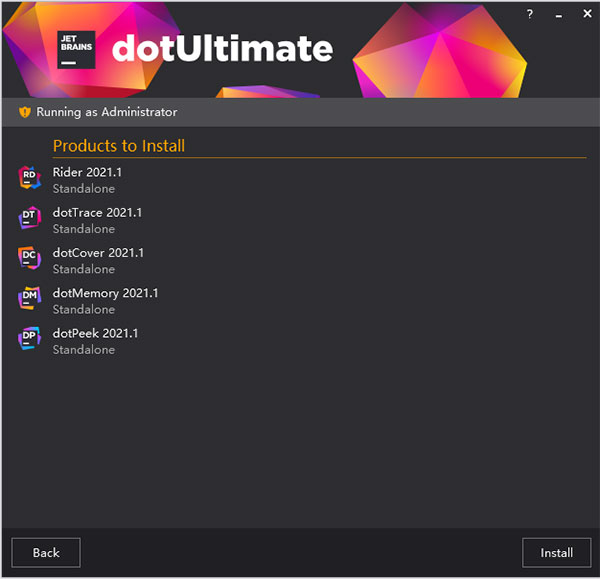Click the dotPeek DP product icon
The height and width of the screenshot is (579, 600).
point(29,338)
